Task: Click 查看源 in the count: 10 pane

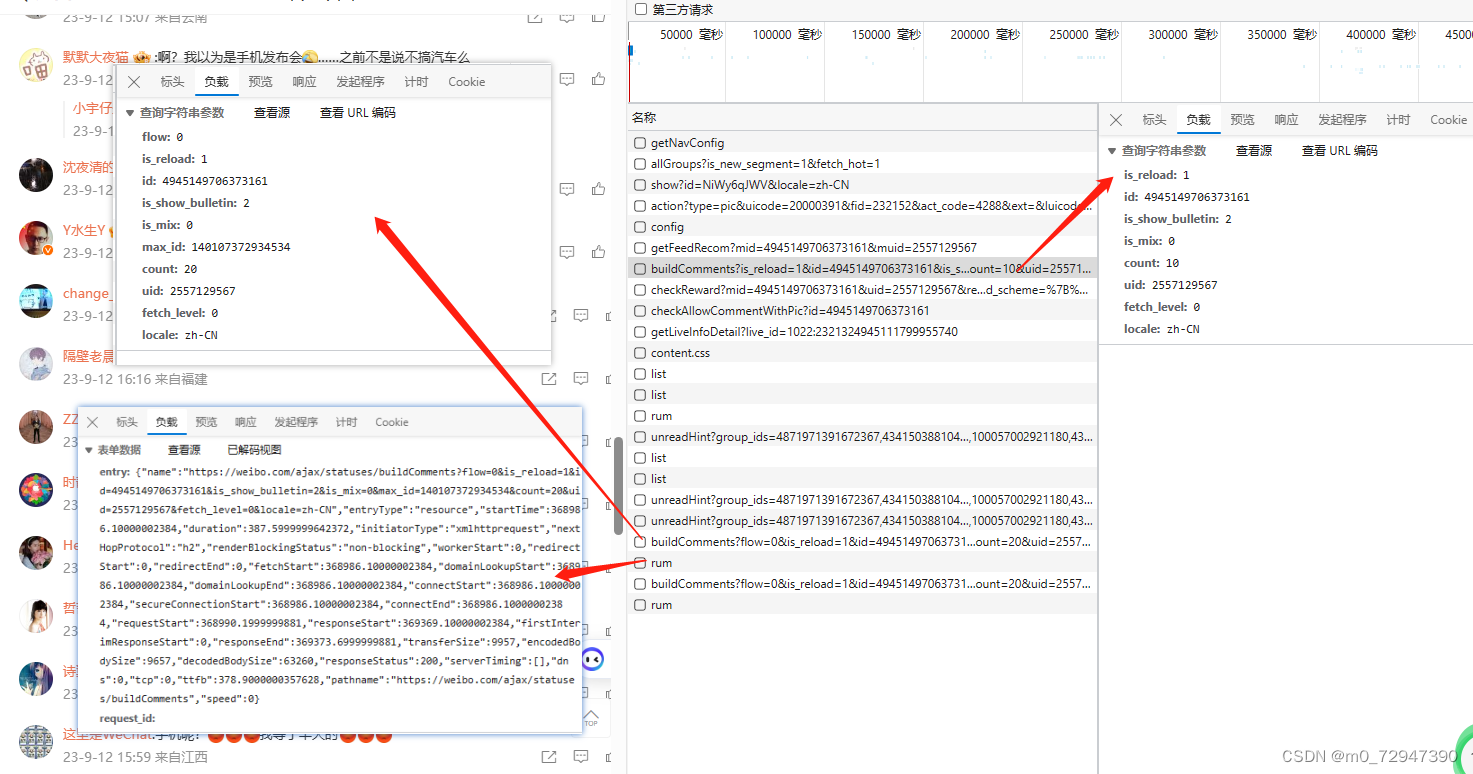Action: click(x=1254, y=151)
